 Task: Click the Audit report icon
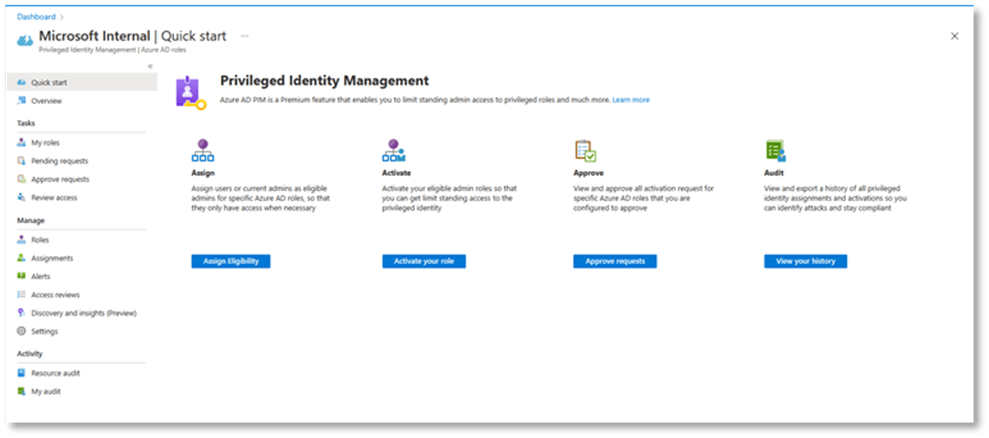(x=775, y=151)
